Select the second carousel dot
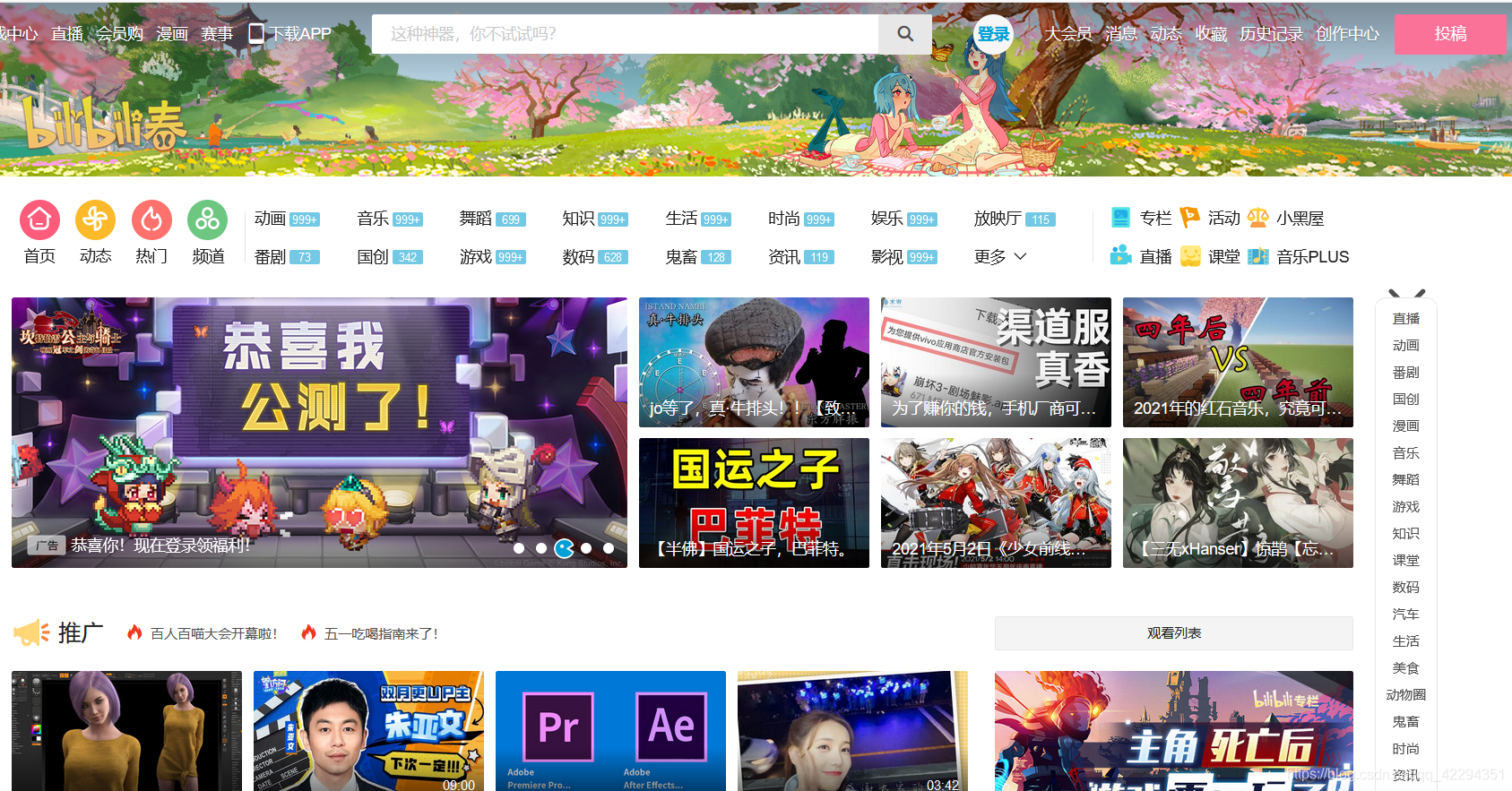 [541, 548]
